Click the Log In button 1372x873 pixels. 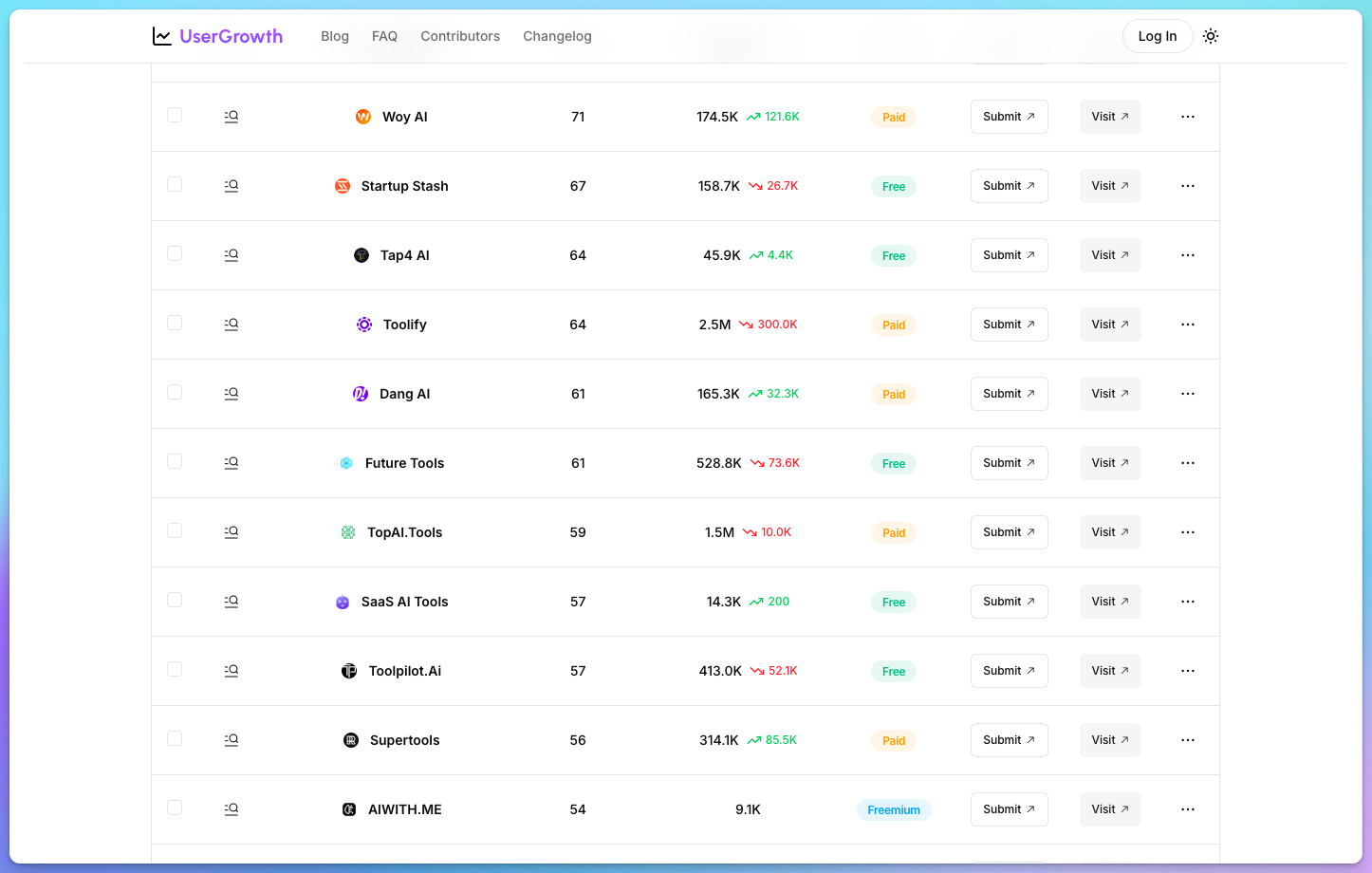(x=1158, y=36)
